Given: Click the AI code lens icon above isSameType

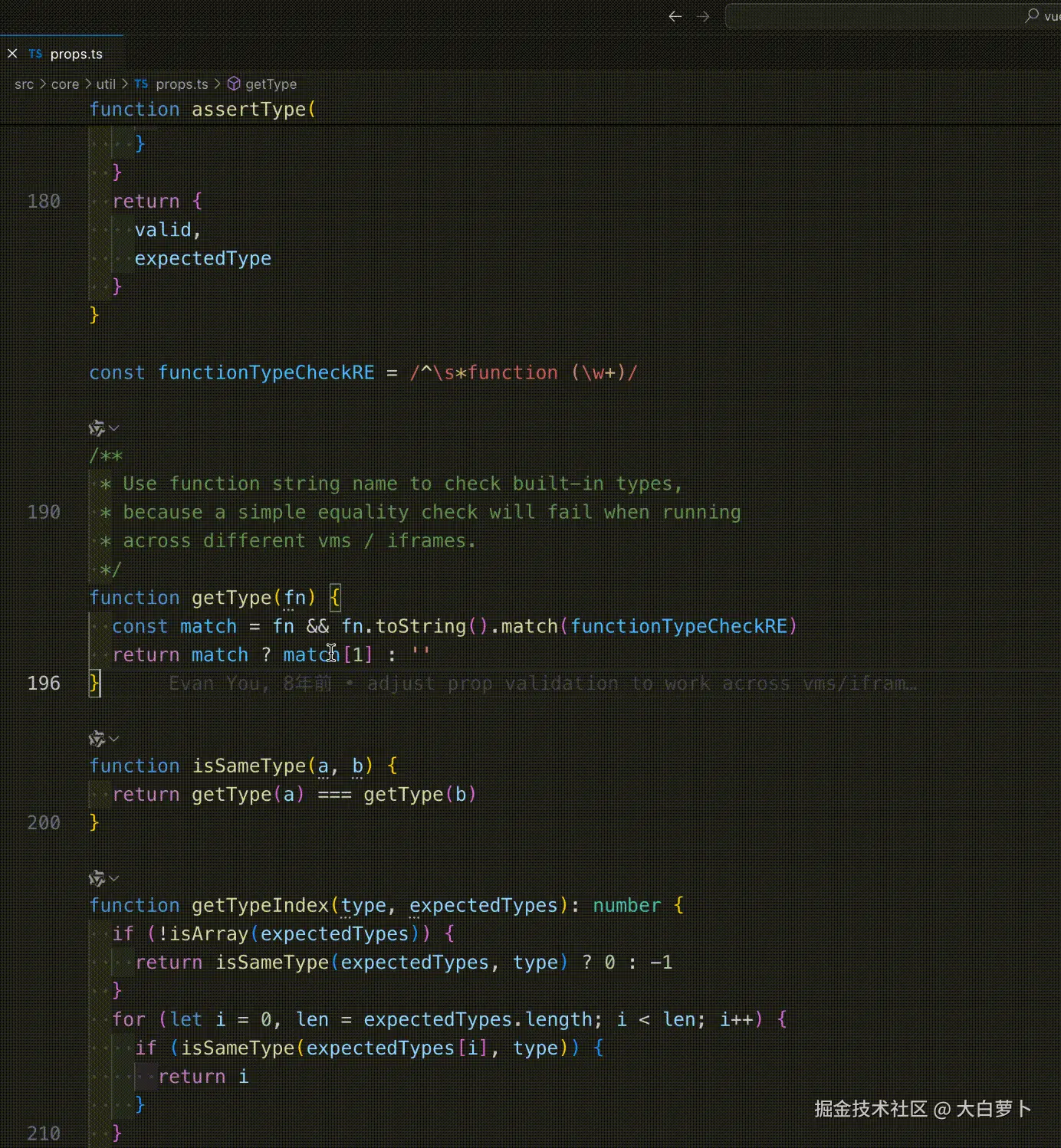Looking at the screenshot, I should point(97,739).
